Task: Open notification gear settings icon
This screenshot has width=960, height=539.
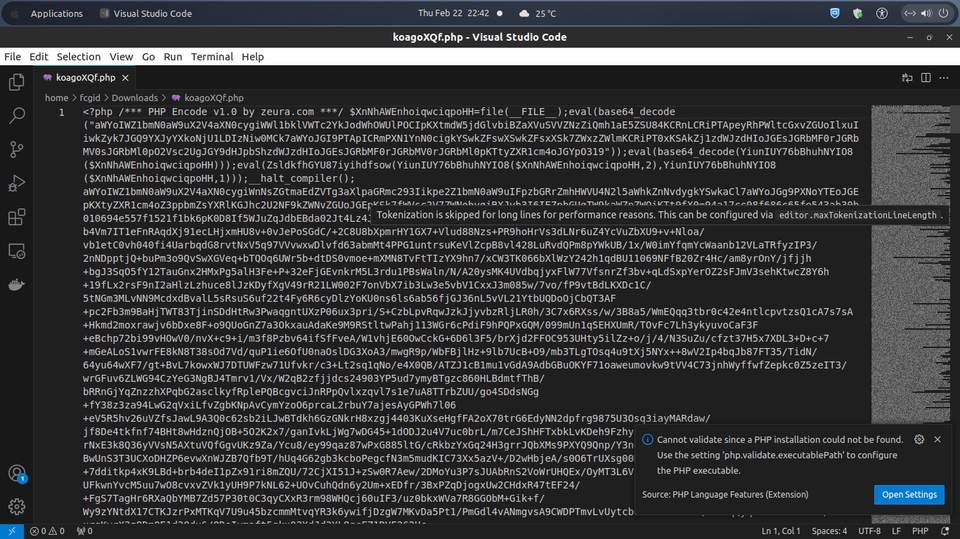Action: click(x=919, y=439)
